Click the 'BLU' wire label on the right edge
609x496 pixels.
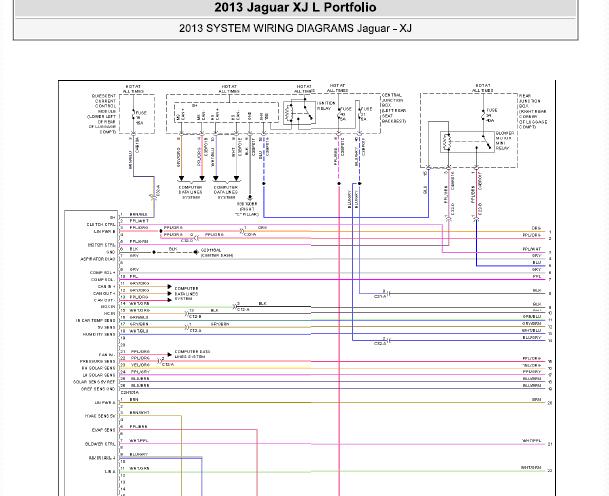click(x=537, y=263)
